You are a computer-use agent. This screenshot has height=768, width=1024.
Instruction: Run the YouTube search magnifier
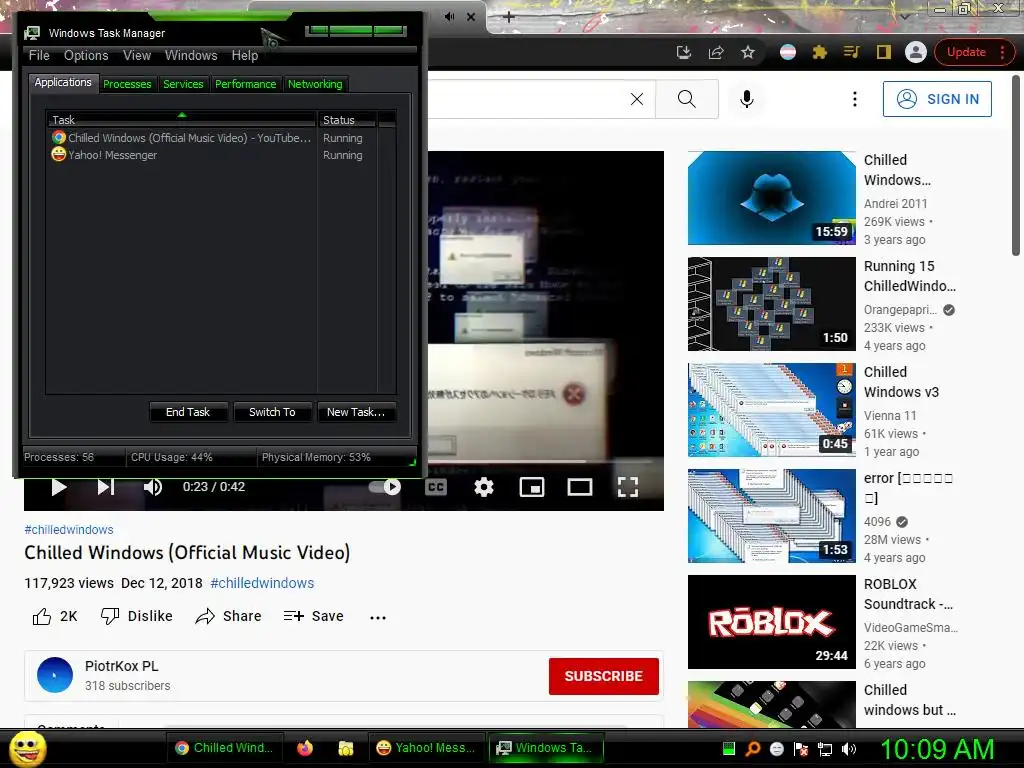click(686, 99)
